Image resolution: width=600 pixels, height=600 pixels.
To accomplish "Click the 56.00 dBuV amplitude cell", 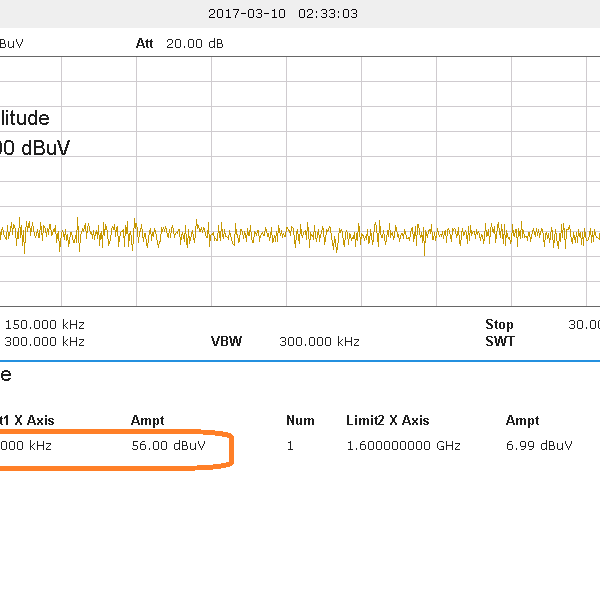I will tap(168, 446).
